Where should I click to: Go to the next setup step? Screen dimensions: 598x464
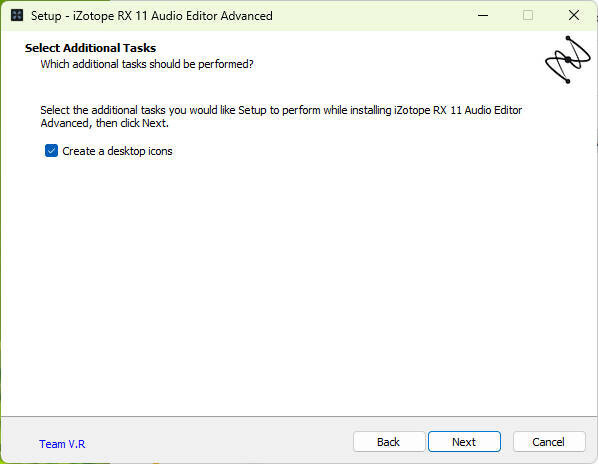pyautogui.click(x=464, y=442)
